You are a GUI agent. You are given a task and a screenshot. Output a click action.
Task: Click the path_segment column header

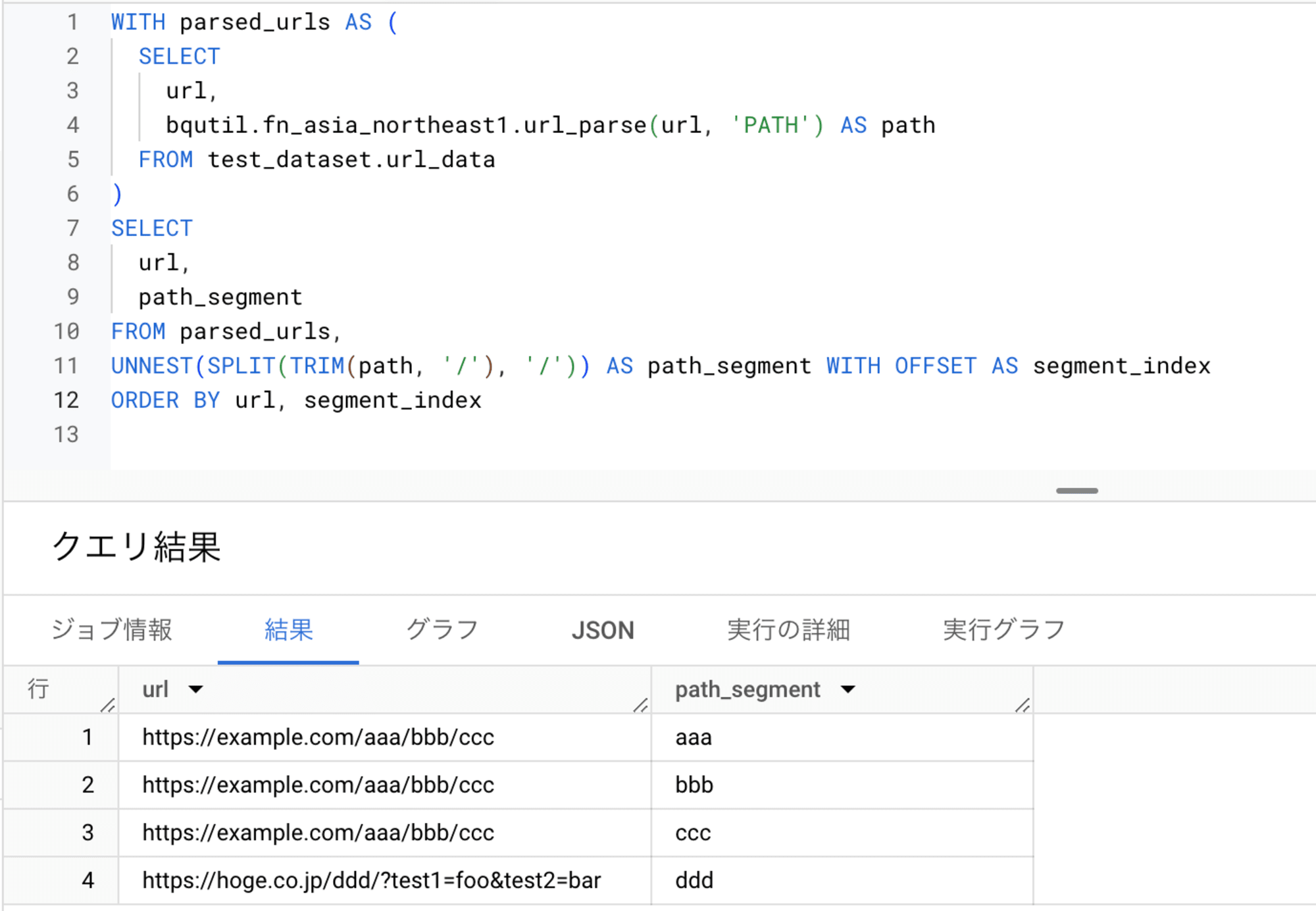(842, 689)
